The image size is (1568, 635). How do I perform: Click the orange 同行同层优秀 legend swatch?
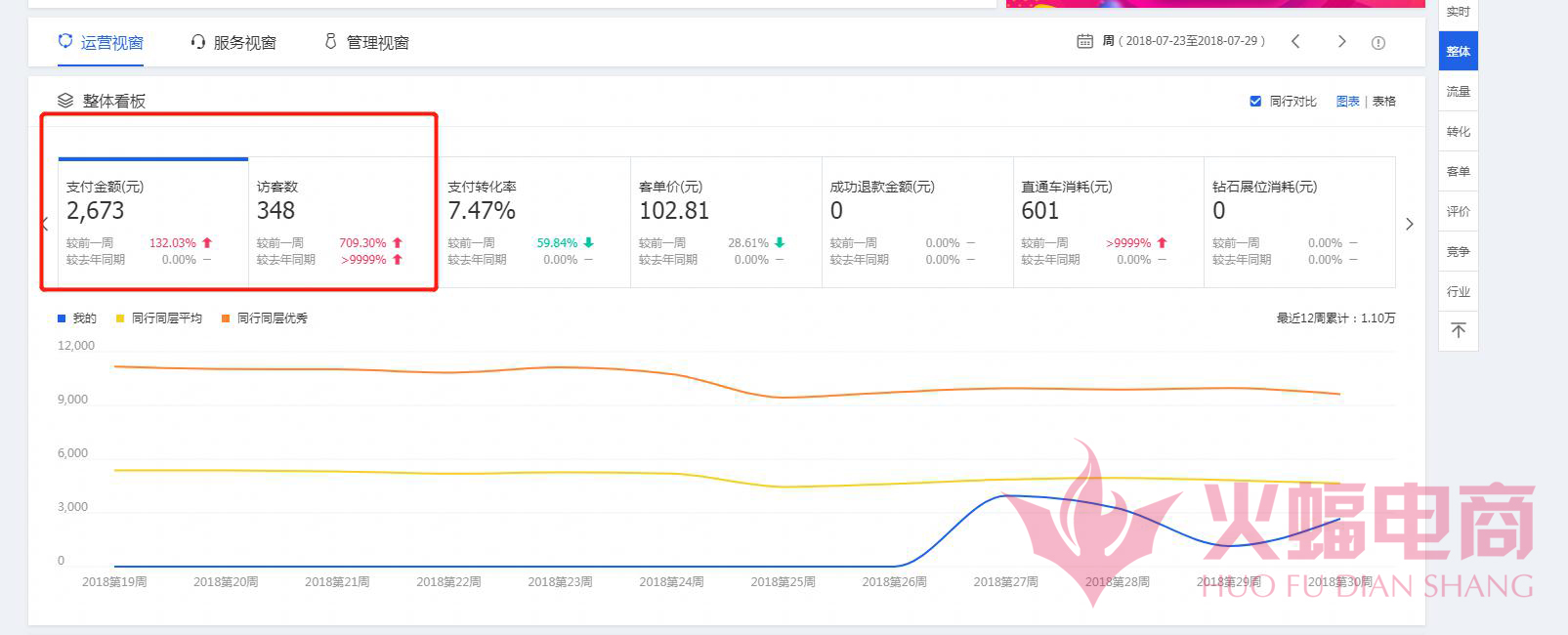(226, 318)
